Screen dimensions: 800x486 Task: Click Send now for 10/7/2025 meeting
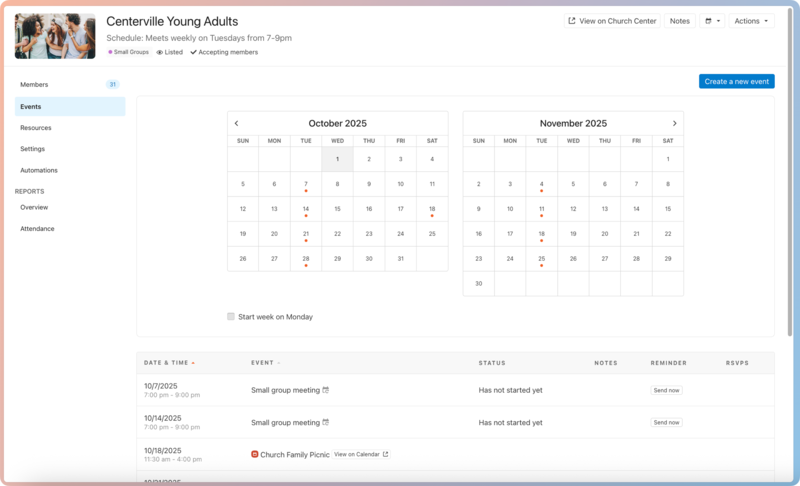[666, 390]
